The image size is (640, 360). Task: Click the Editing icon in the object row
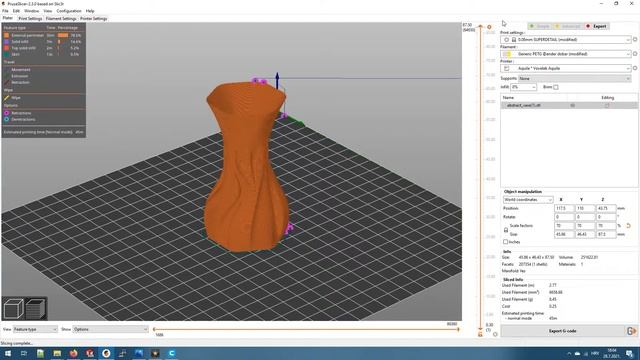[607, 105]
